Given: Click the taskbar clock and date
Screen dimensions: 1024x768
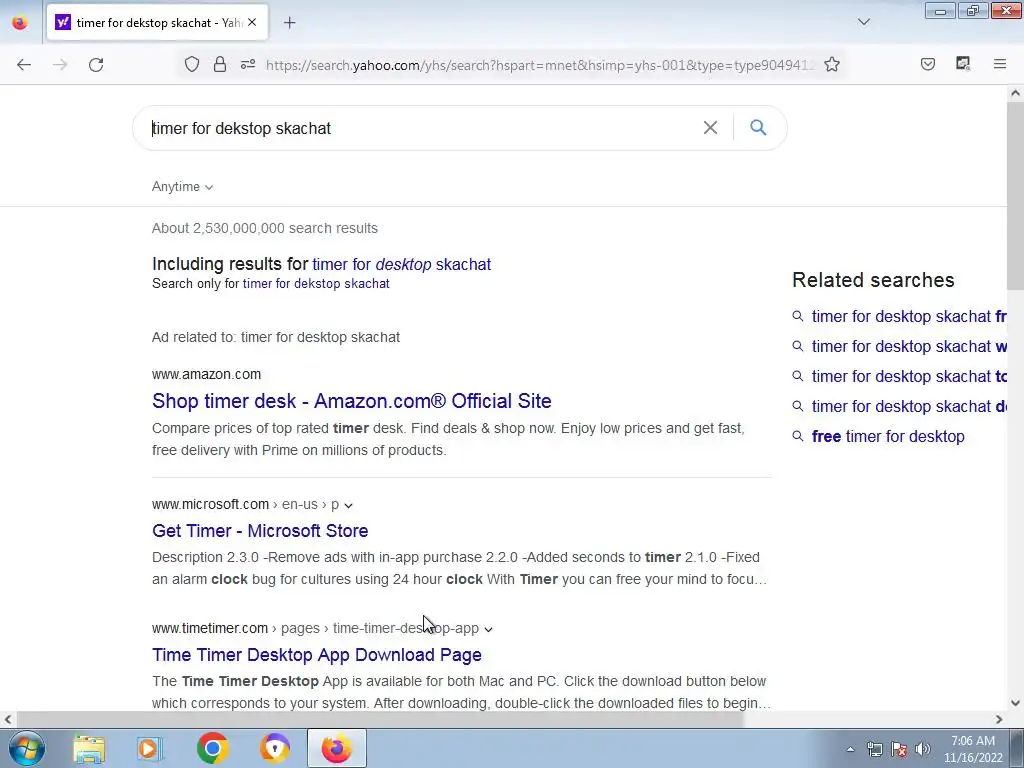Looking at the screenshot, I should pyautogui.click(x=973, y=749).
